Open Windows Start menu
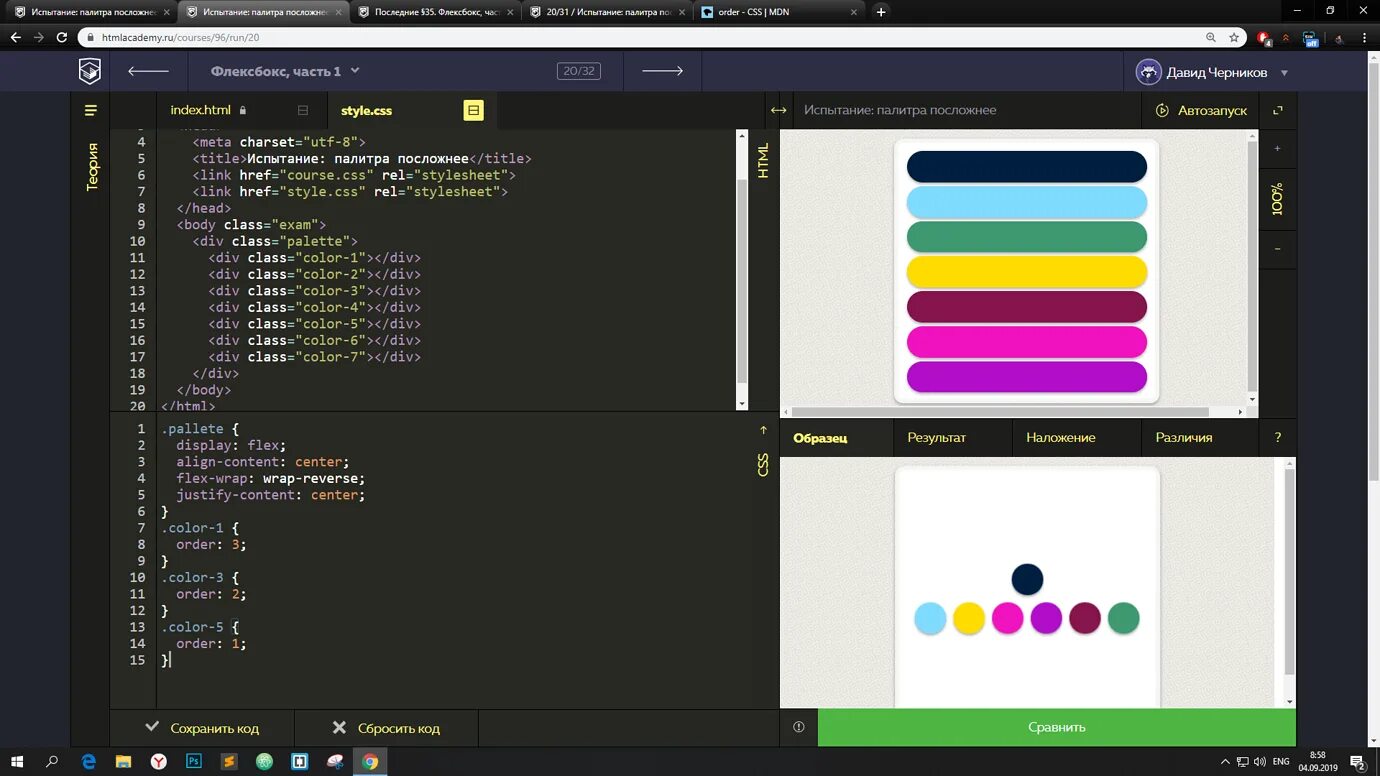 pyautogui.click(x=18, y=761)
